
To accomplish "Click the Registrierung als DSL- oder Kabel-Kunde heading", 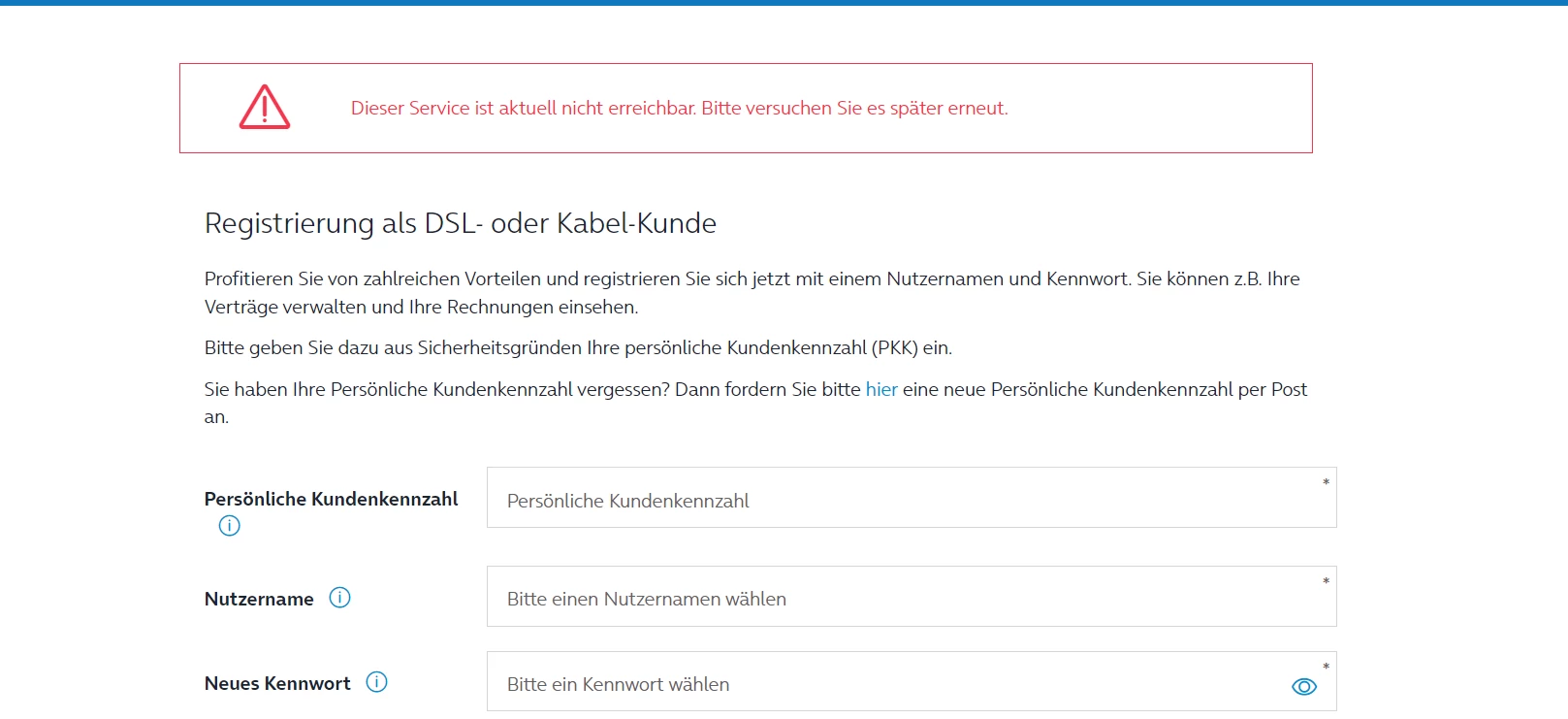I will click(461, 223).
